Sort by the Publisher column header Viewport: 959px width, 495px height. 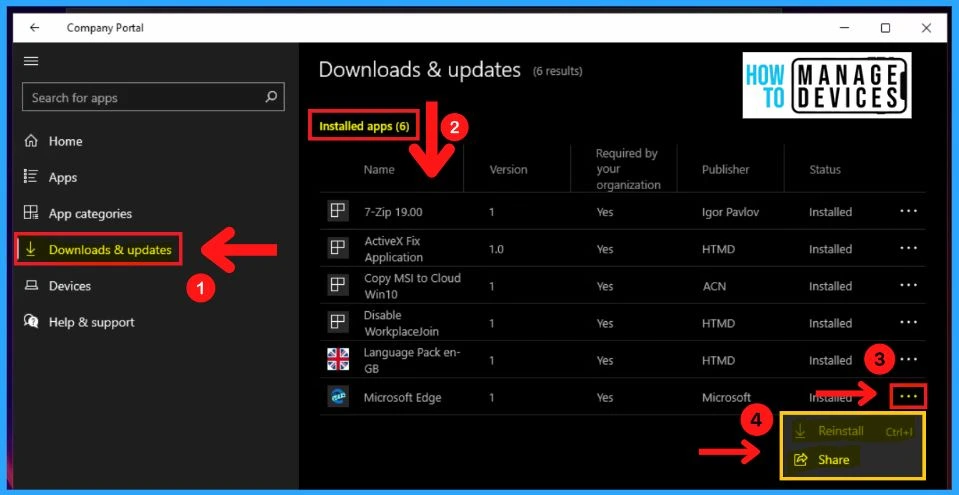(725, 169)
